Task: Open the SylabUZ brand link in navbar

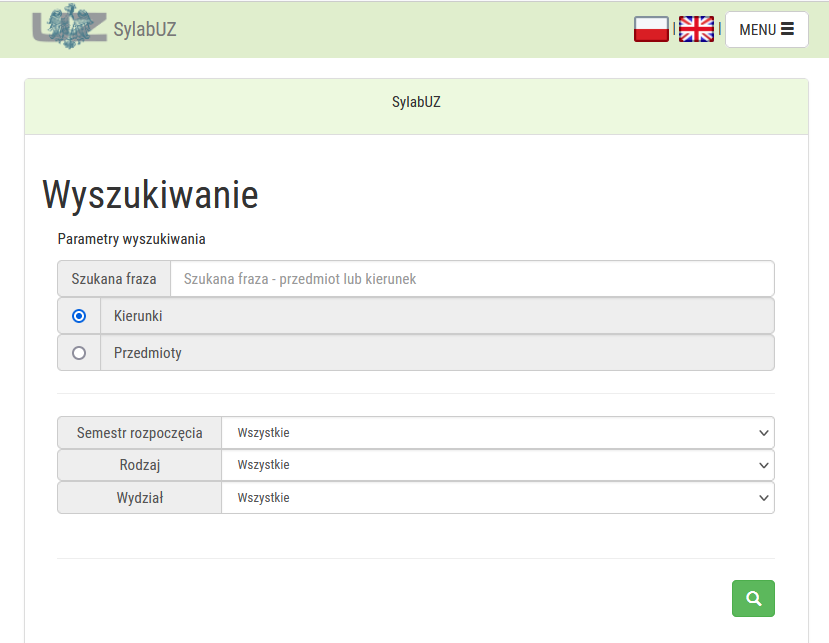Action: (x=145, y=29)
